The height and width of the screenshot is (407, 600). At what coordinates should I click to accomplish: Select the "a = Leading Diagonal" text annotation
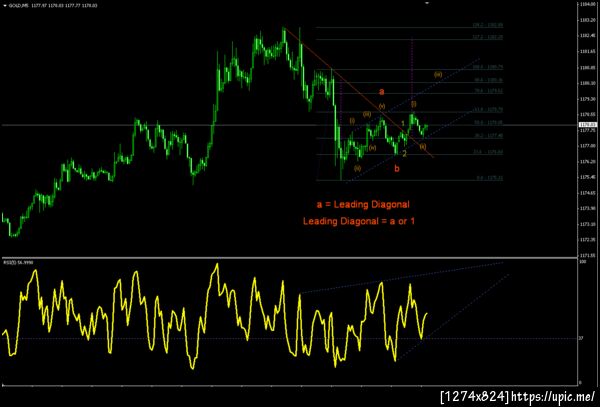tap(363, 205)
